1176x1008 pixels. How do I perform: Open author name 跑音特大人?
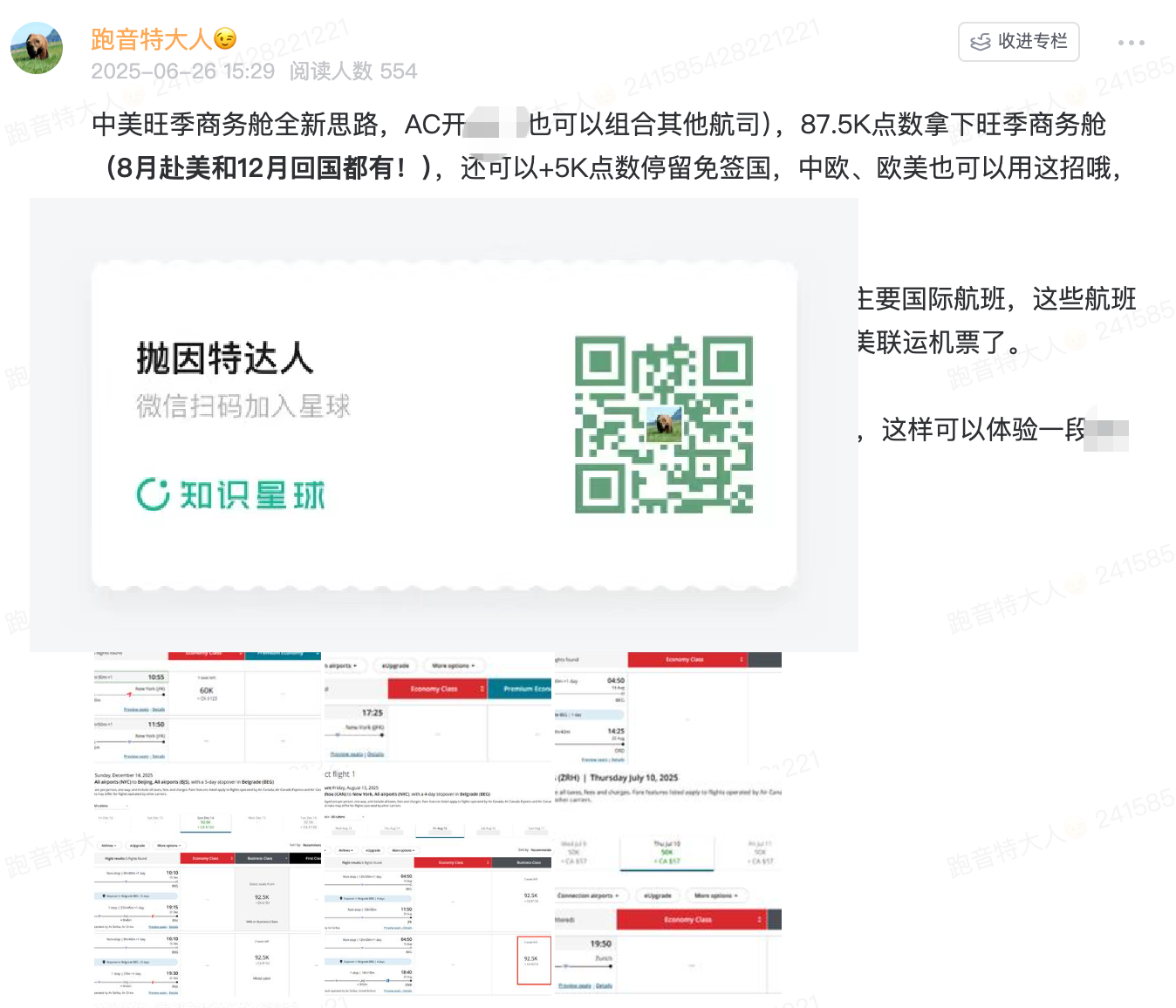click(152, 39)
